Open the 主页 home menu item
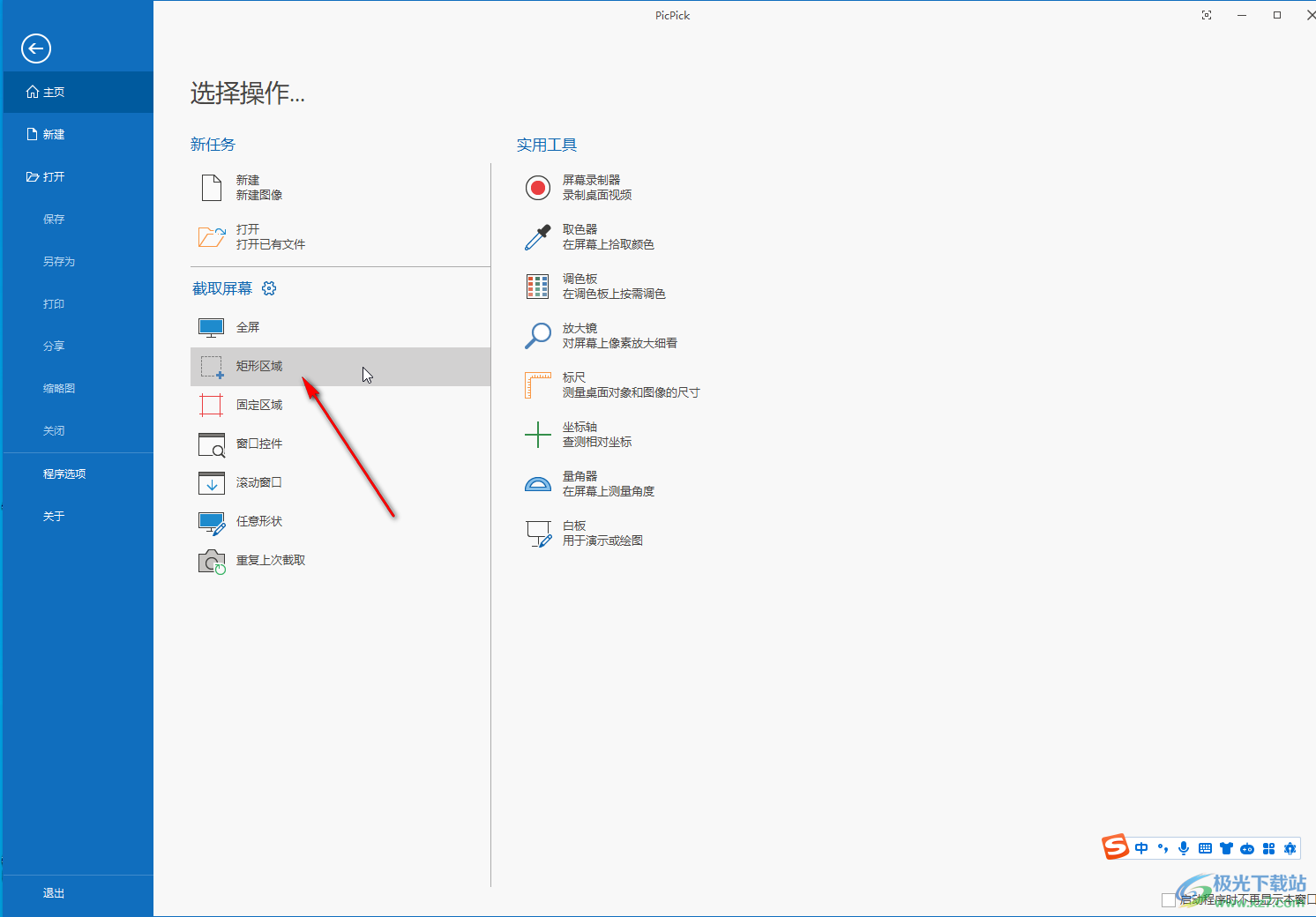 (x=79, y=92)
